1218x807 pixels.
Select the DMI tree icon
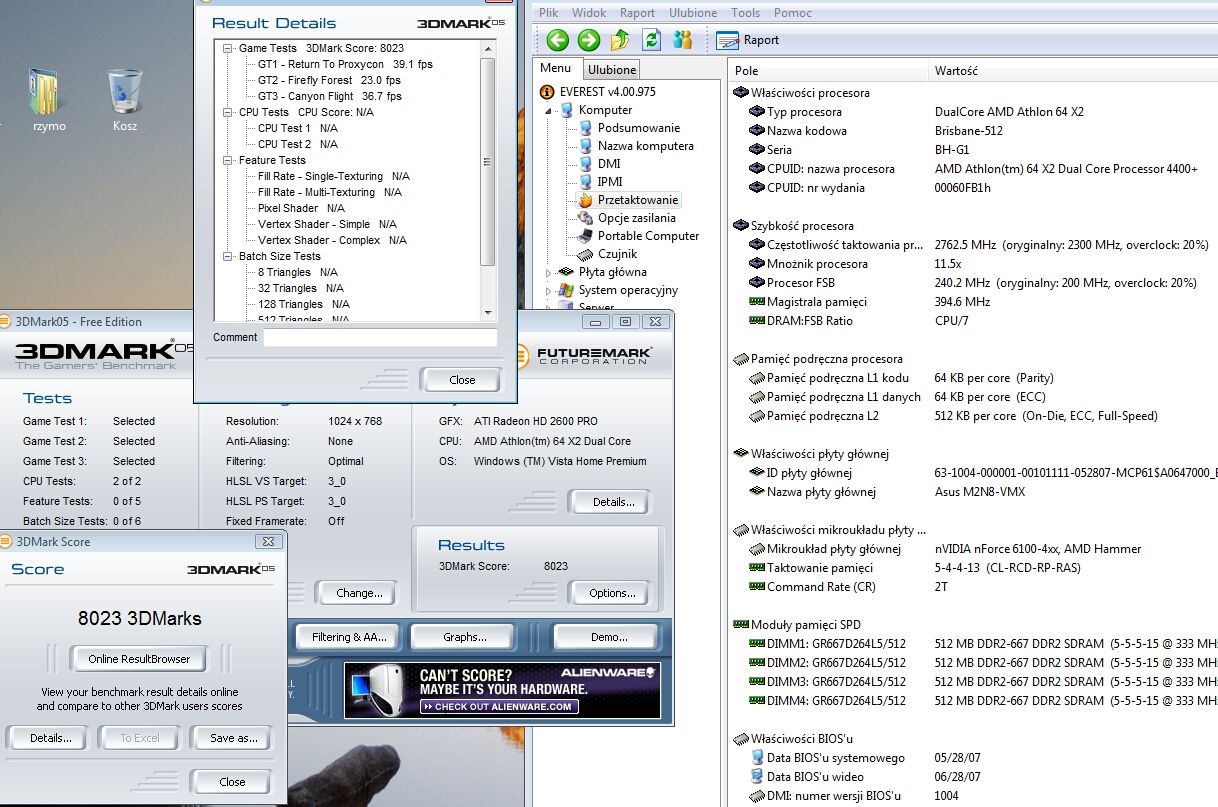pyautogui.click(x=586, y=164)
